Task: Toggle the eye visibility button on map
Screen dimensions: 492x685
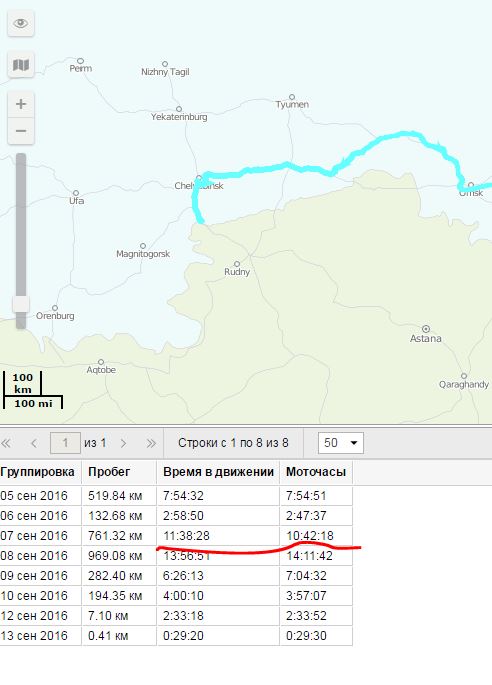Action: [x=21, y=23]
